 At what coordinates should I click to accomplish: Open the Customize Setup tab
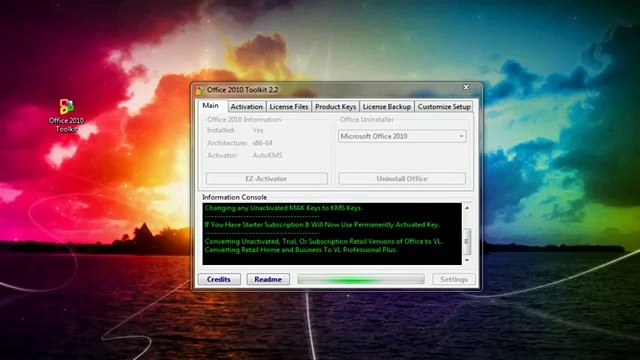coord(444,107)
